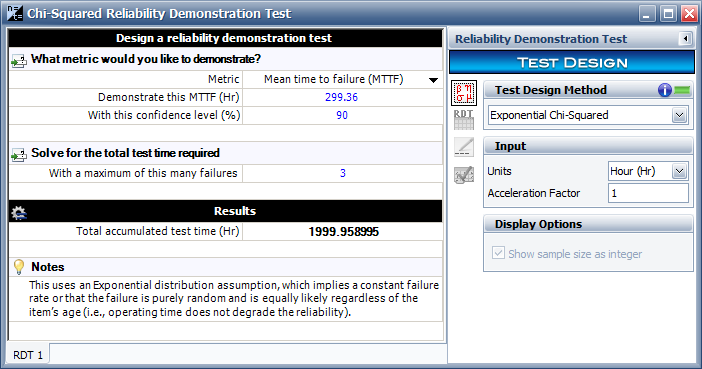Open the Units Hour (Hr) dropdown
The height and width of the screenshot is (369, 702).
point(679,171)
